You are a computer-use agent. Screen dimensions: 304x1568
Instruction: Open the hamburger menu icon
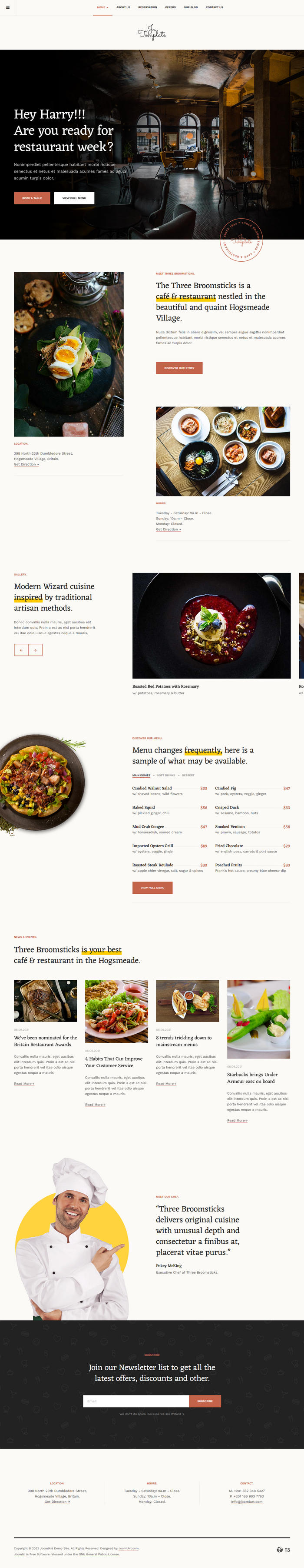tap(8, 7)
